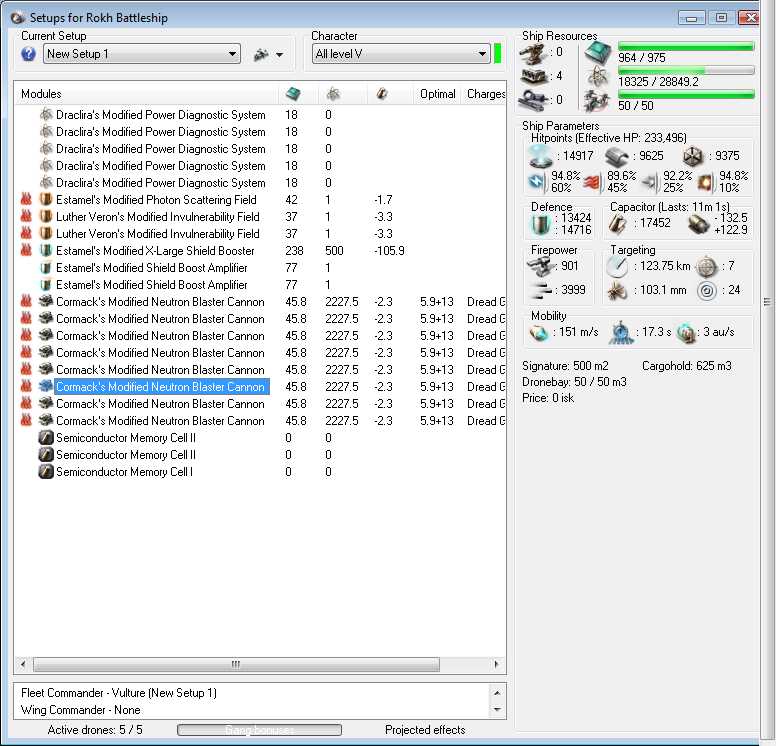Click the module list scroll-right arrow

click(x=496, y=664)
